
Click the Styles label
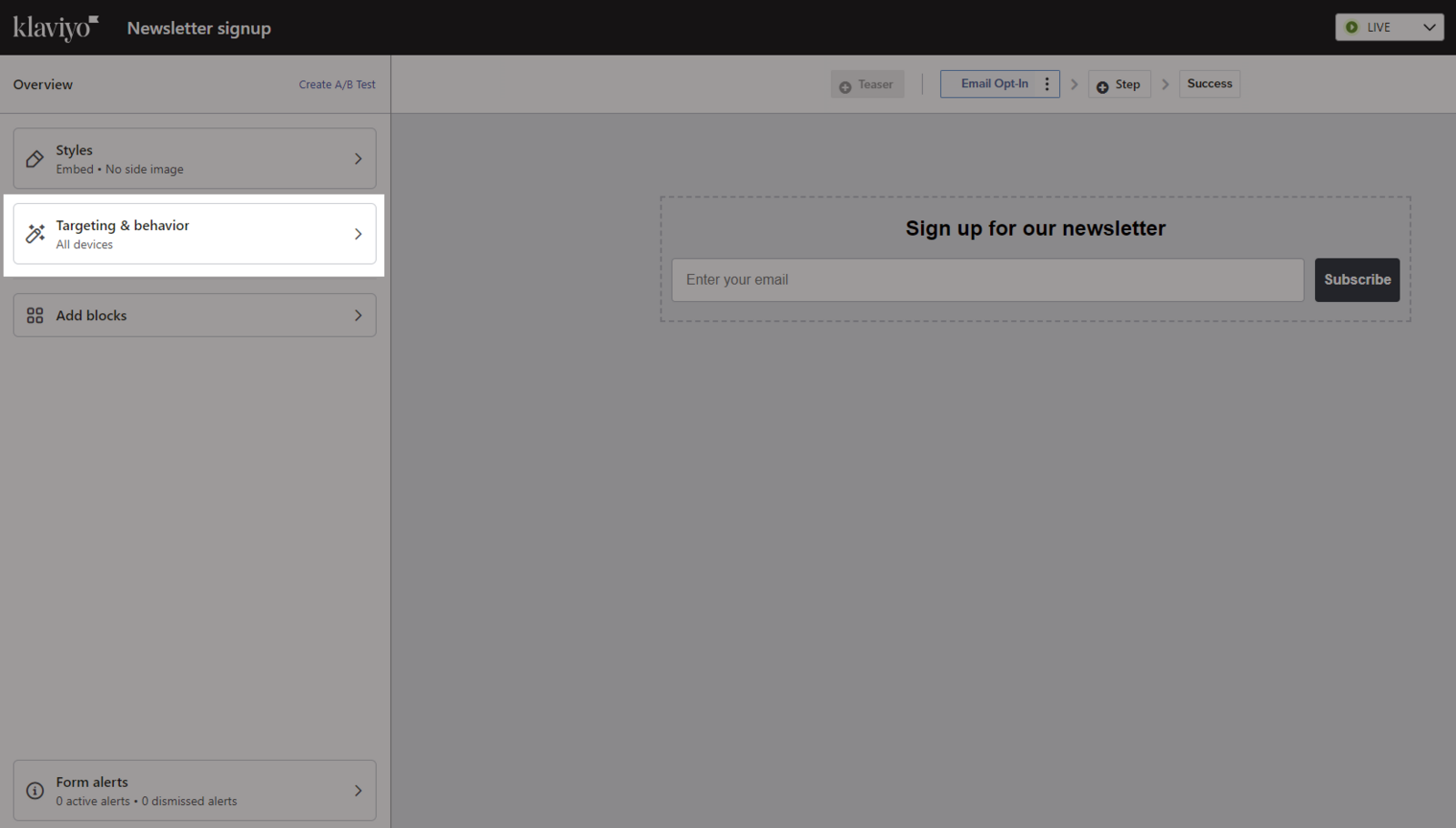click(x=75, y=150)
